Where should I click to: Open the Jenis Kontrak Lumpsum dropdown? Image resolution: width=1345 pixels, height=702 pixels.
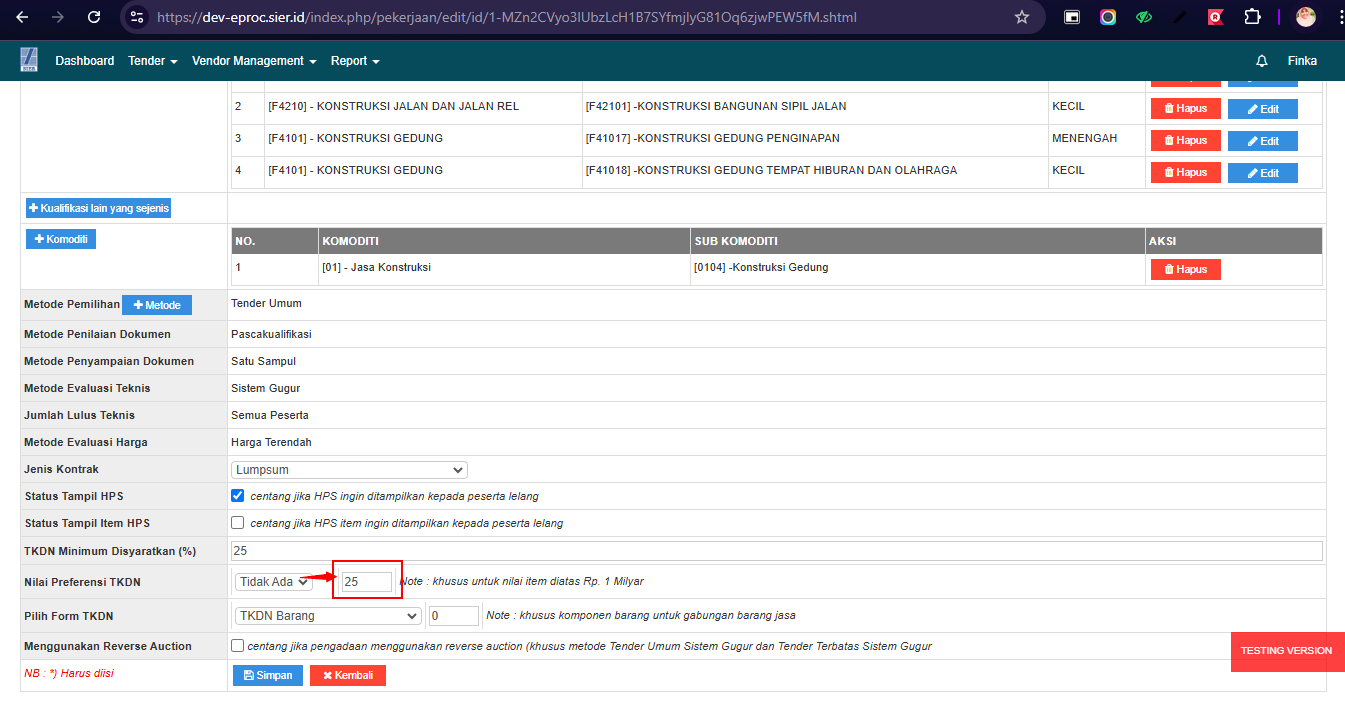[x=349, y=470]
